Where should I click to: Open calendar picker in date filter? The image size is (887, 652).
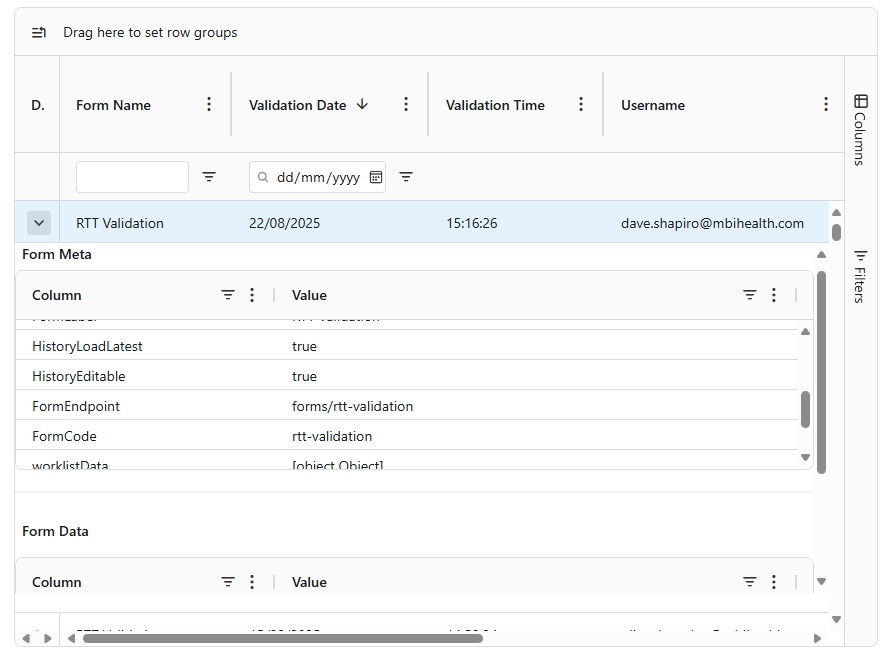click(x=376, y=177)
